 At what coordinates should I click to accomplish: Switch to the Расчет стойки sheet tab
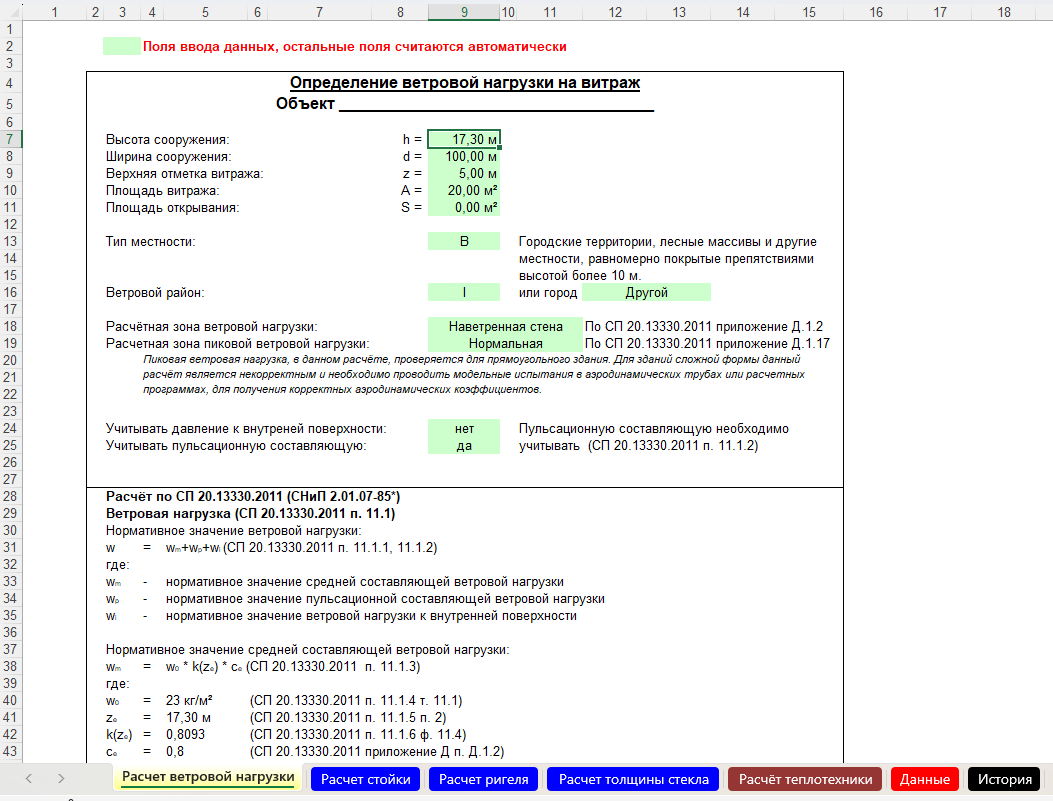click(365, 779)
